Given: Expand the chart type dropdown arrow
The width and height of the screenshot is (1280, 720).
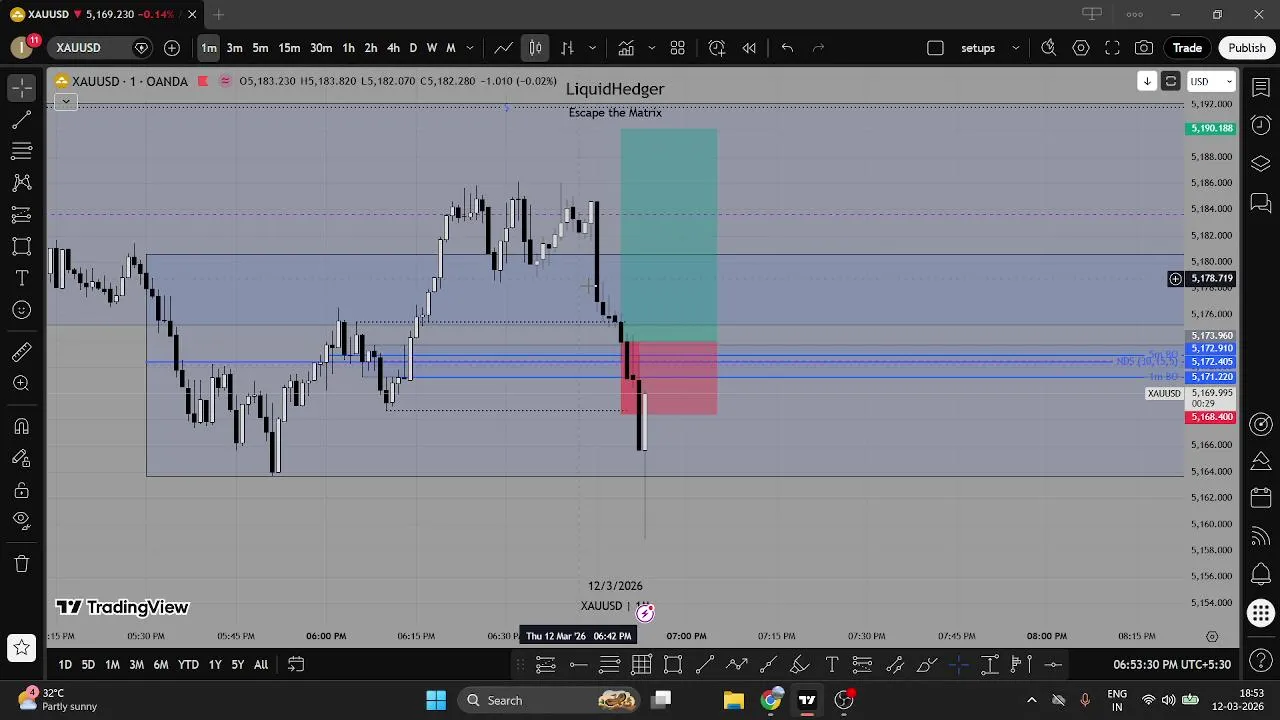Looking at the screenshot, I should (x=592, y=48).
